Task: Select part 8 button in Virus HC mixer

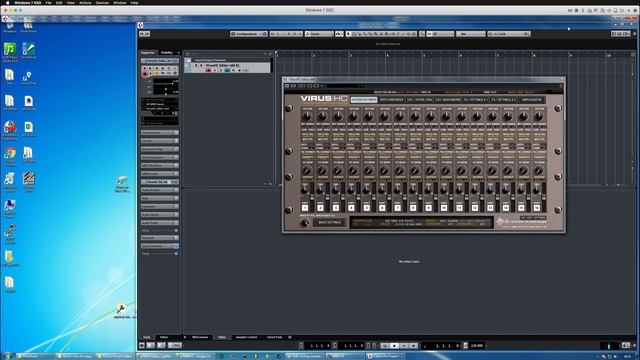Action: tap(413, 208)
